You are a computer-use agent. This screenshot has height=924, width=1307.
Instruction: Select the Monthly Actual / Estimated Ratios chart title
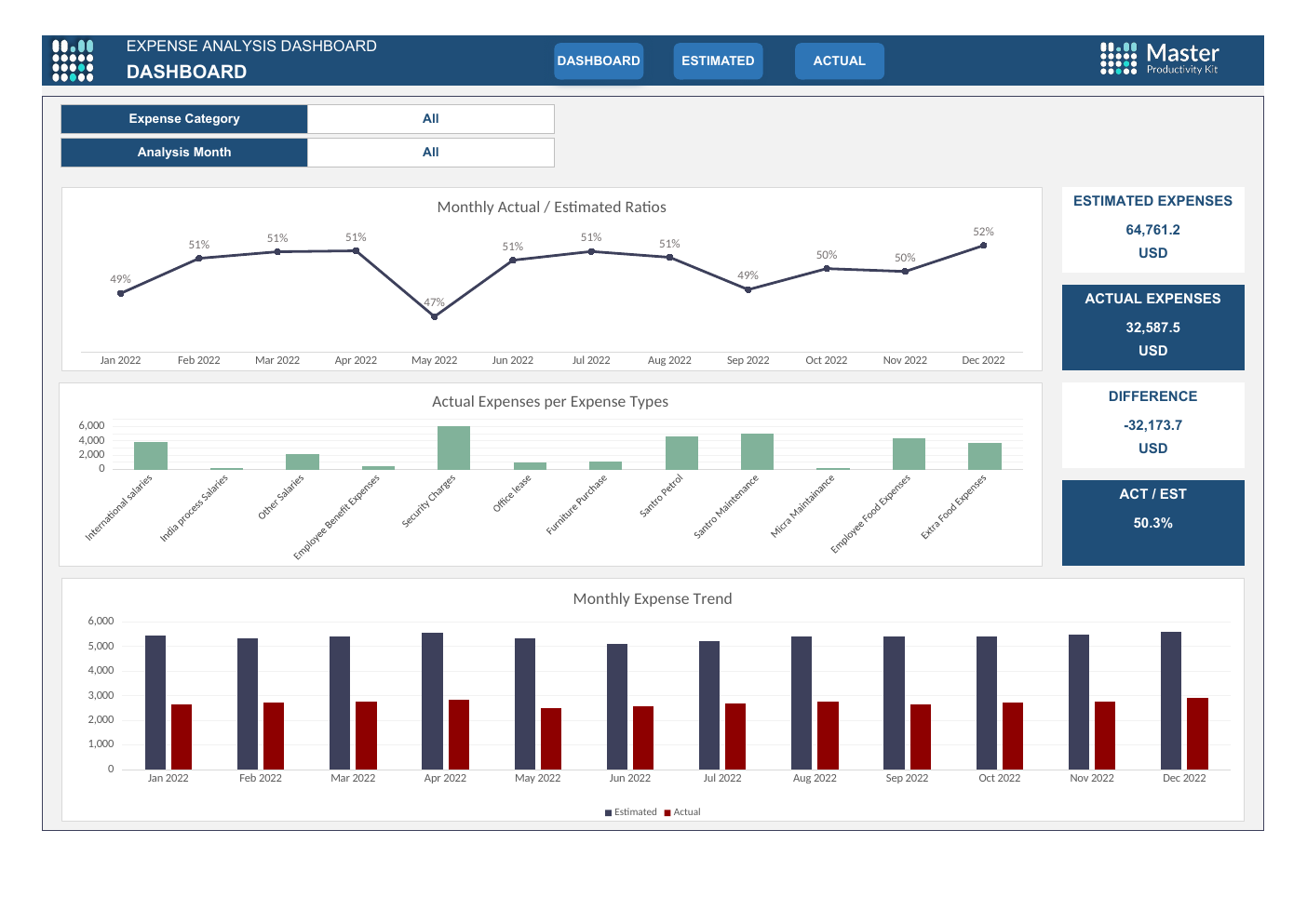pos(552,208)
